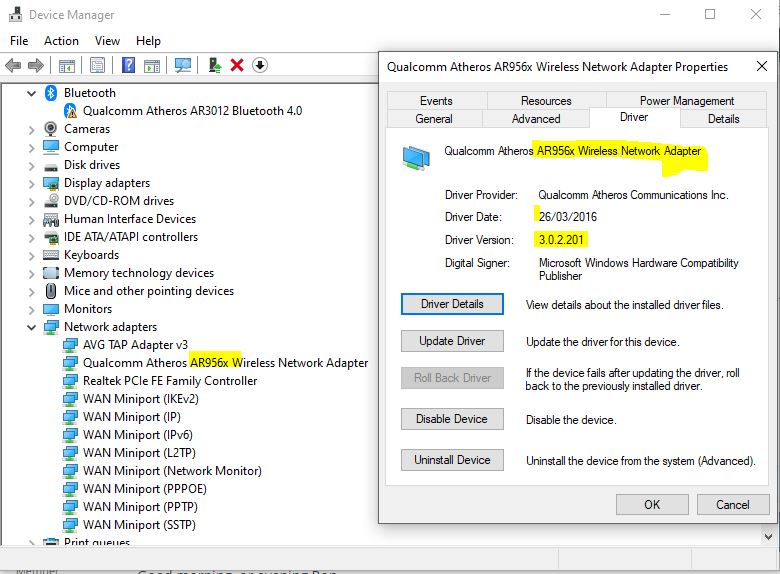Click the Back arrow toolbar icon

tap(13, 65)
